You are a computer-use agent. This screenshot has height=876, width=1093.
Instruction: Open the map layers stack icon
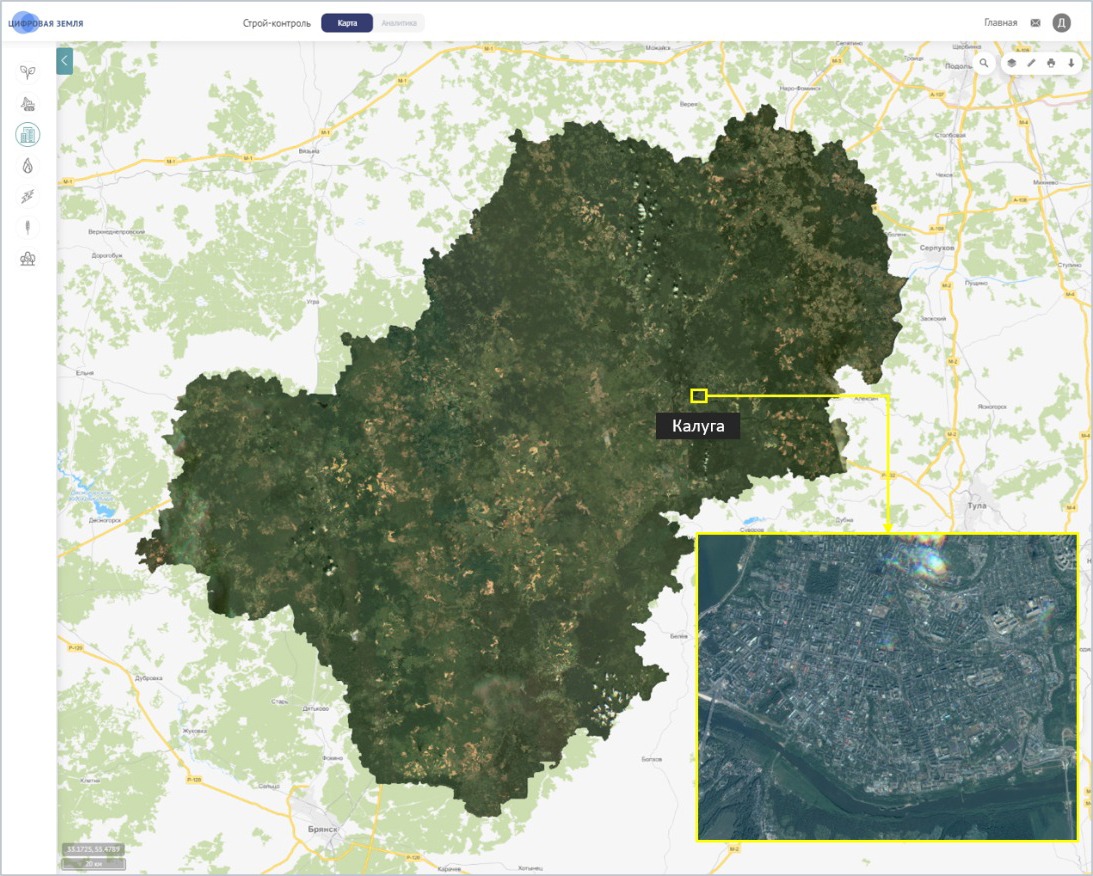(x=1012, y=63)
